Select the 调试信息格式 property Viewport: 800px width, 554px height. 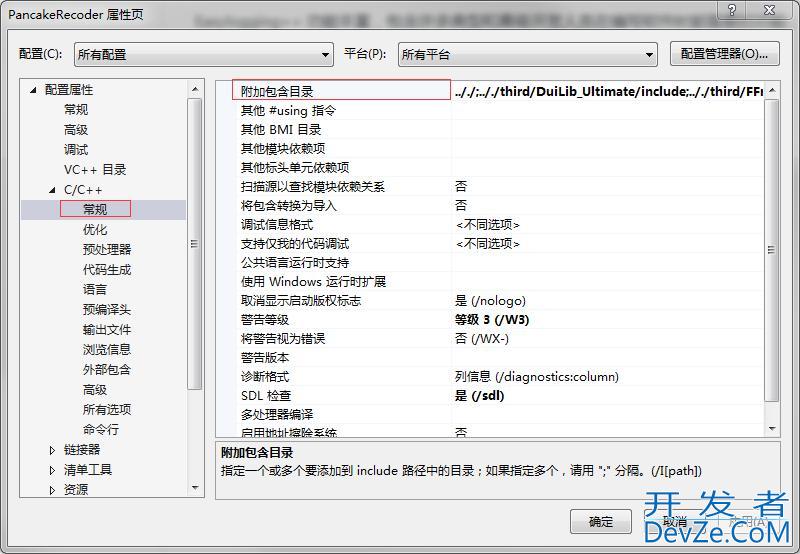277,224
